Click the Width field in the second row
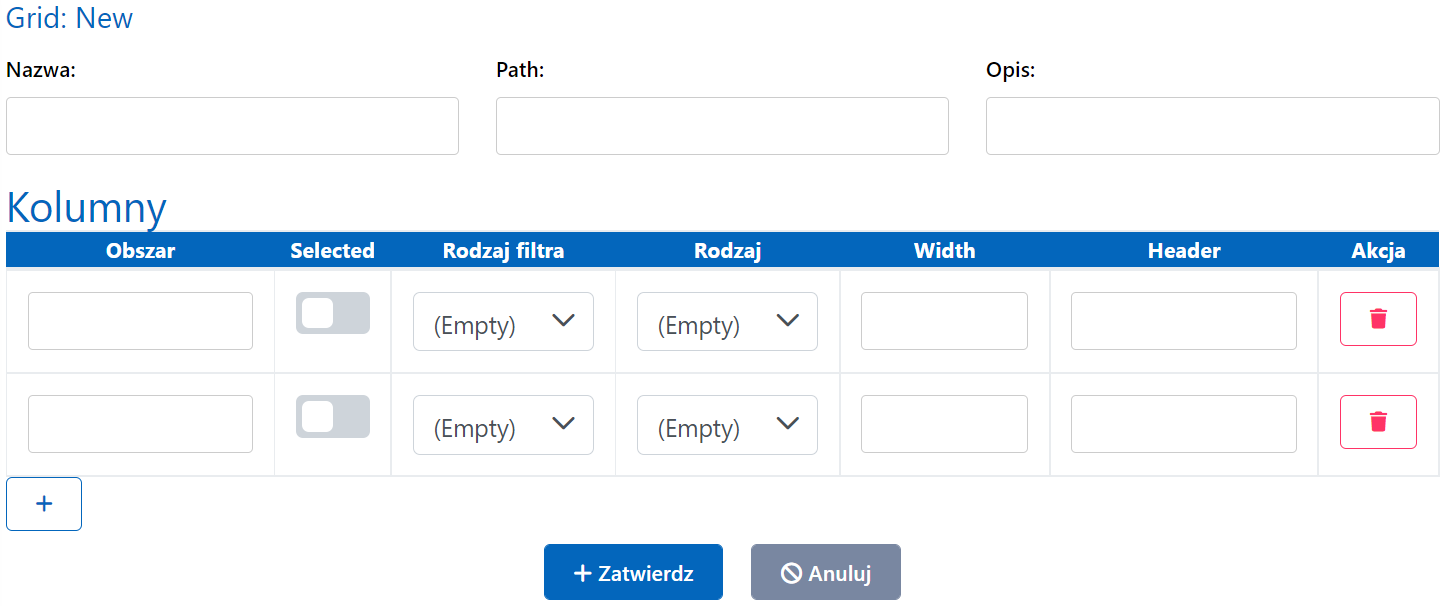This screenshot has width=1449, height=606. (x=944, y=424)
